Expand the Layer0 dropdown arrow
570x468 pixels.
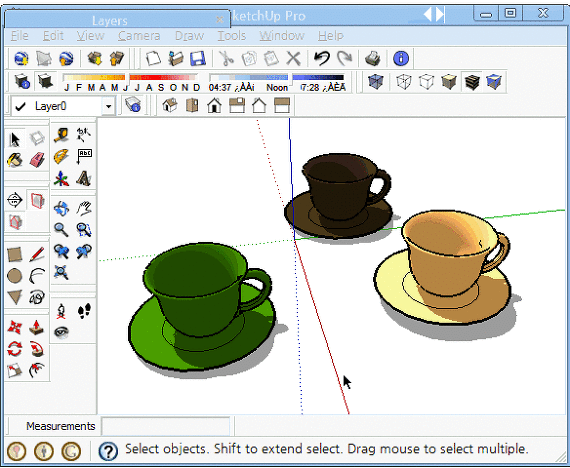tap(108, 106)
